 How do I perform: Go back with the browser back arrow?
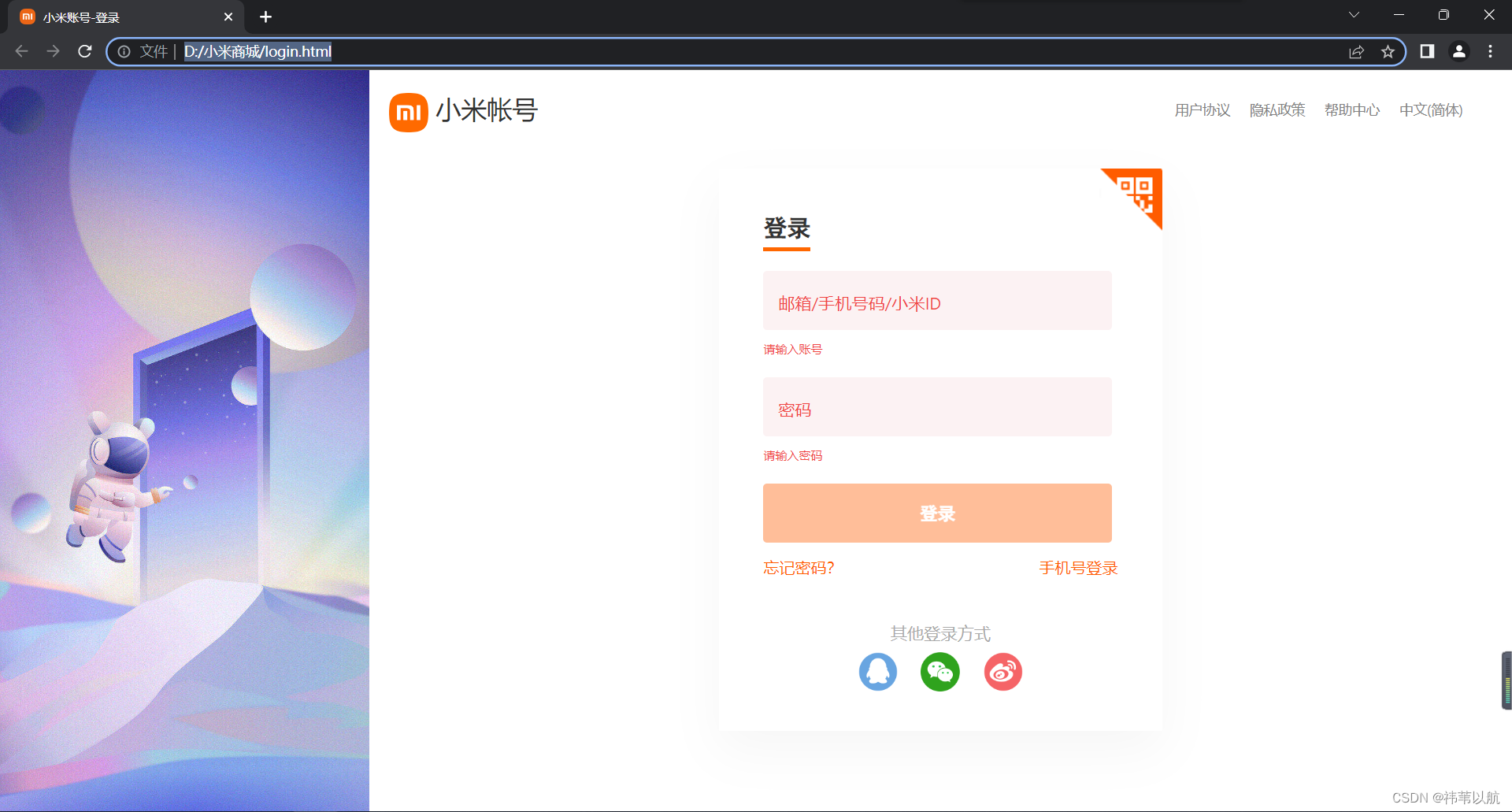click(x=21, y=51)
